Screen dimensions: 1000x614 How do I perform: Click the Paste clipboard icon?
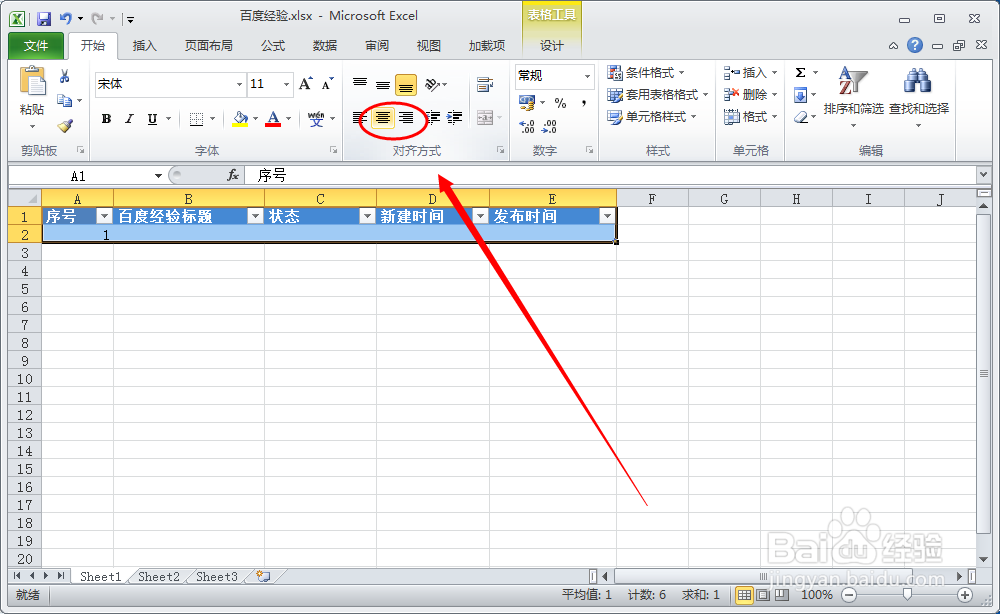(x=32, y=82)
